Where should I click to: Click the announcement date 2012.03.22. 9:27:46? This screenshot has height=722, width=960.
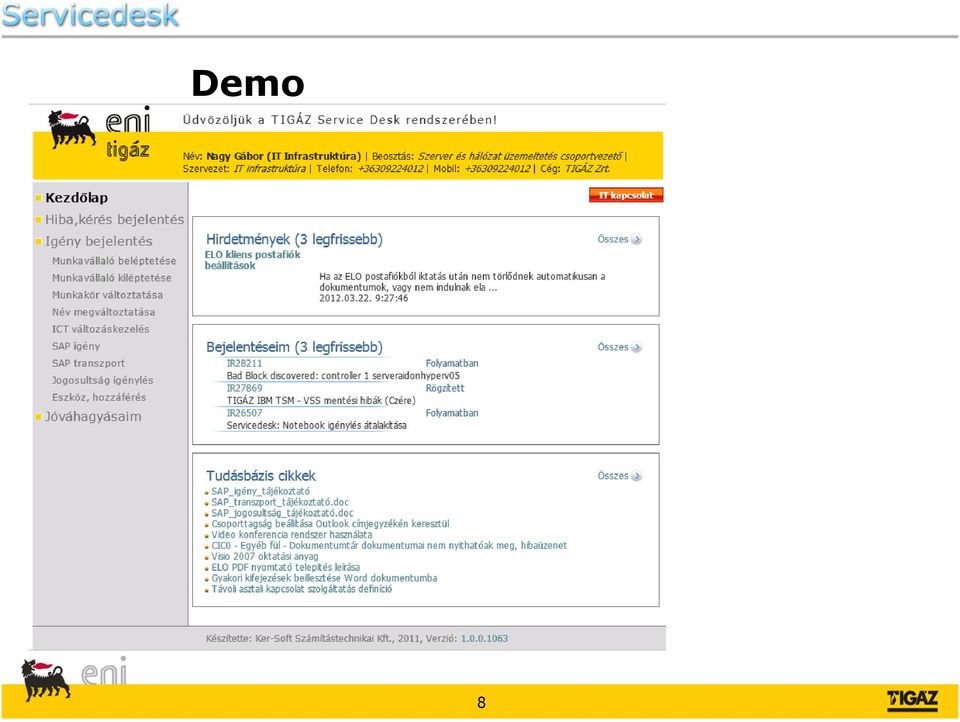tap(364, 298)
